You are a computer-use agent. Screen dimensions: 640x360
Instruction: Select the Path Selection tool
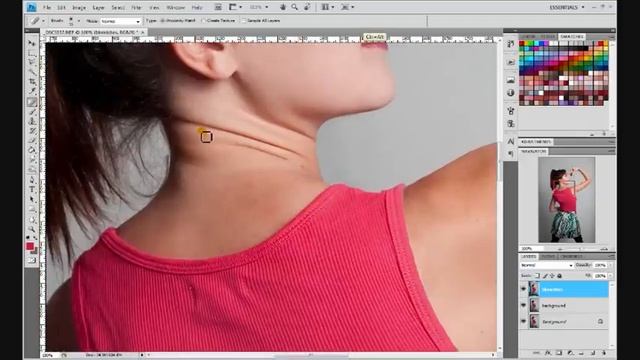pos(31,200)
